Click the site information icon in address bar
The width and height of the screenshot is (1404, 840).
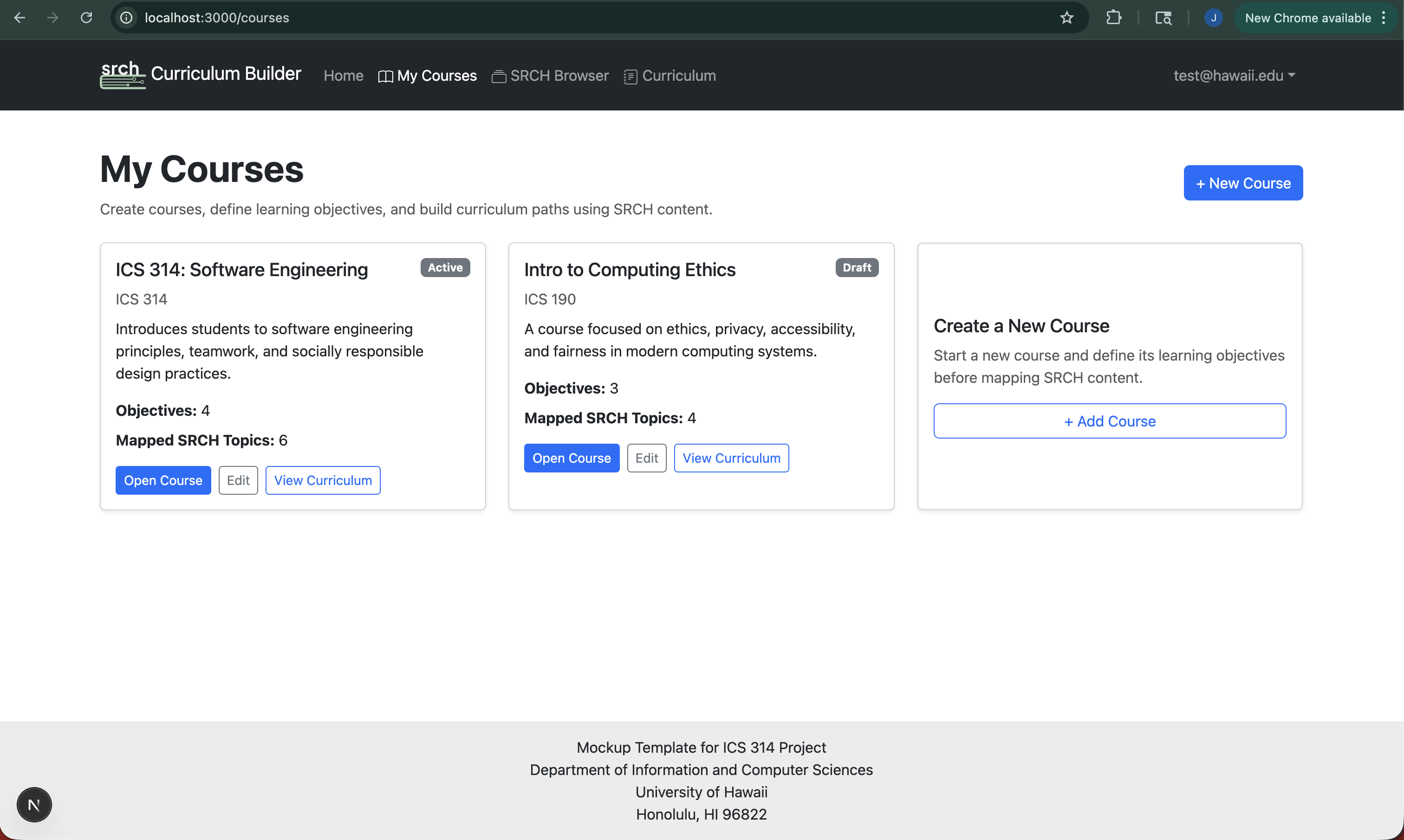point(126,18)
